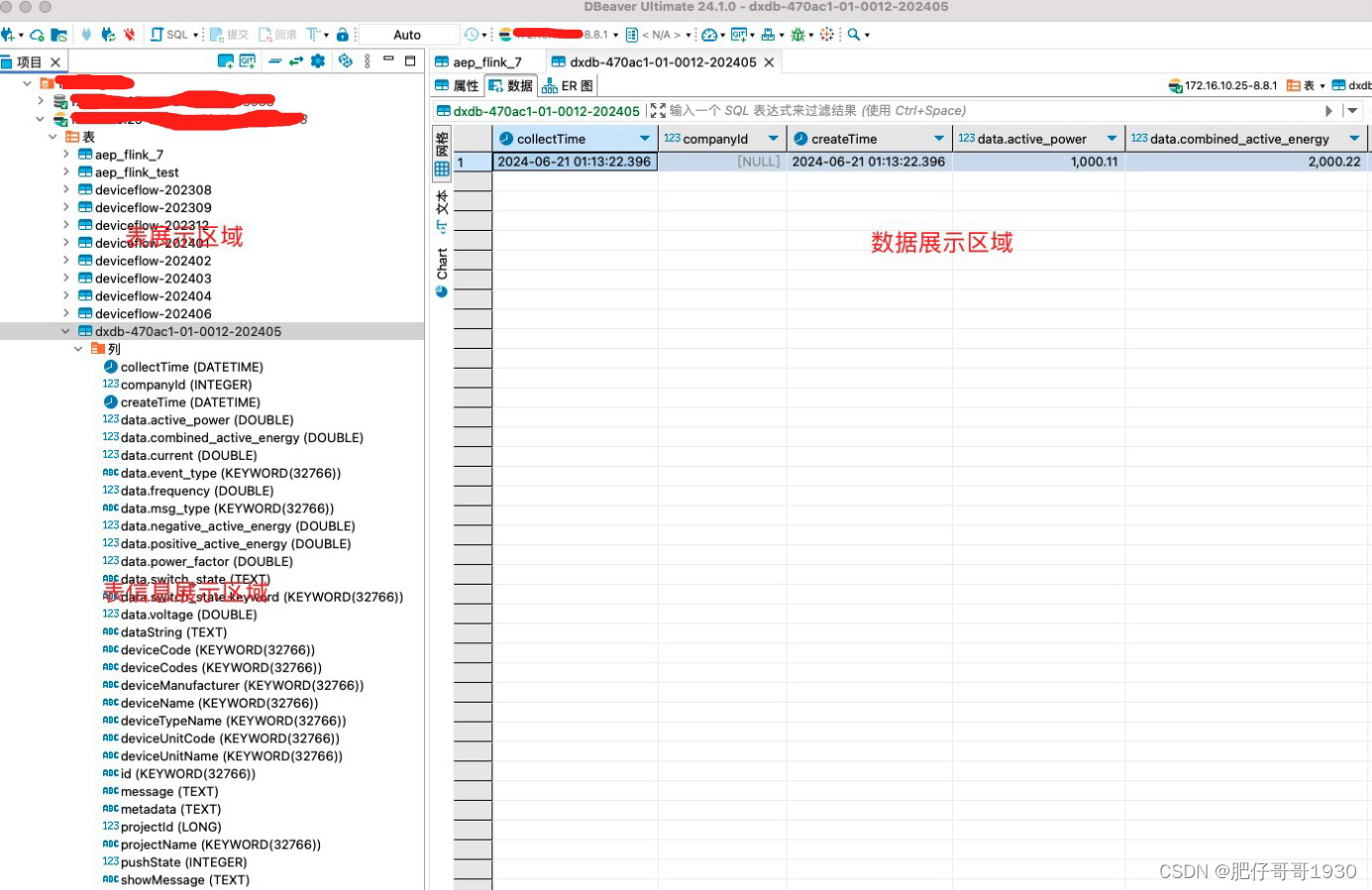Open SQL editor from toolbar
Screen dimensions: 1372x890
[169, 35]
